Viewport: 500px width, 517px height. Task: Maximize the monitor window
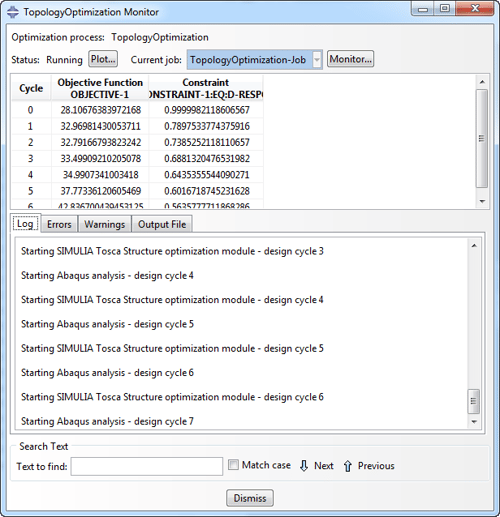tap(445, 8)
